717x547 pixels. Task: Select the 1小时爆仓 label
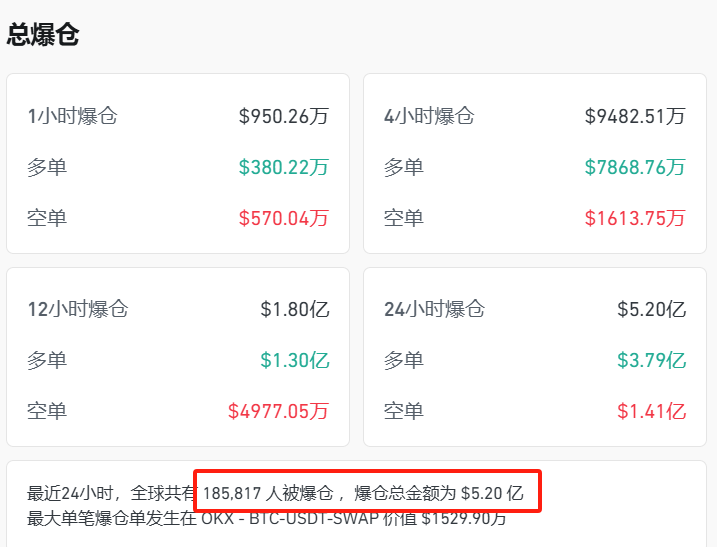(x=72, y=116)
